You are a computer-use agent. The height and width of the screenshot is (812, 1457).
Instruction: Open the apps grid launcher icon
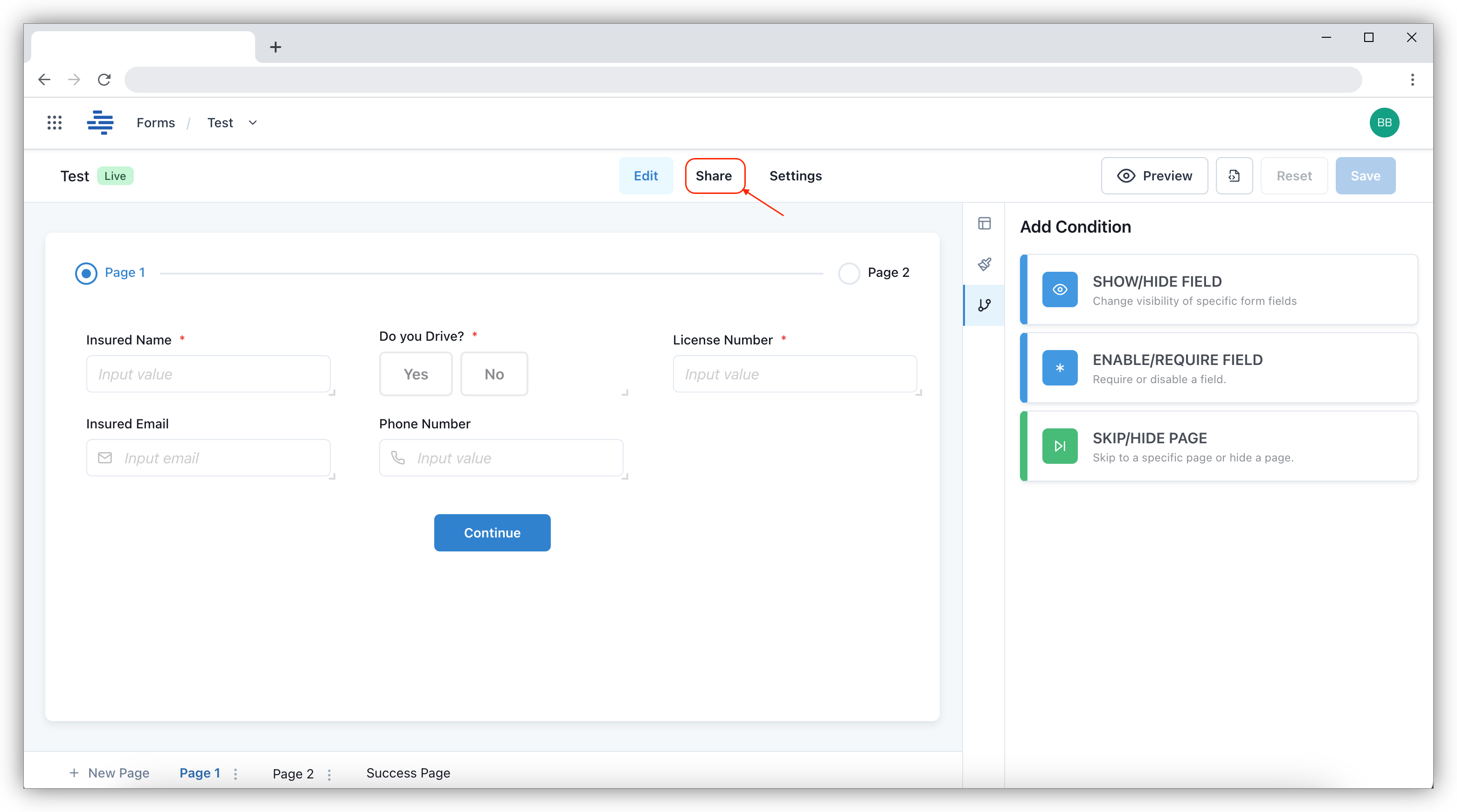54,123
